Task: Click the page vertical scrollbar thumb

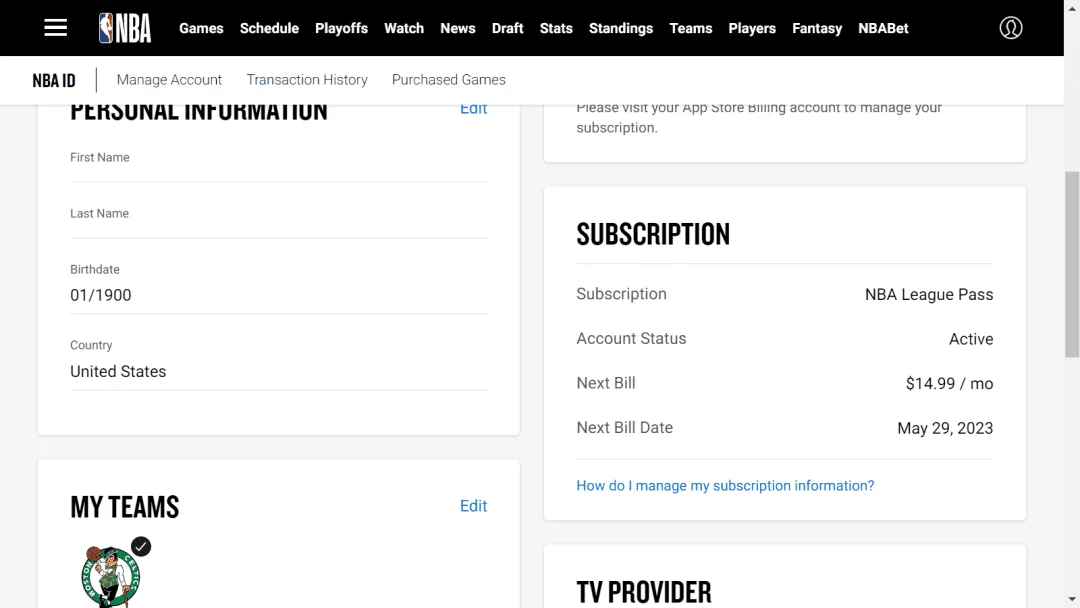Action: [1072, 264]
